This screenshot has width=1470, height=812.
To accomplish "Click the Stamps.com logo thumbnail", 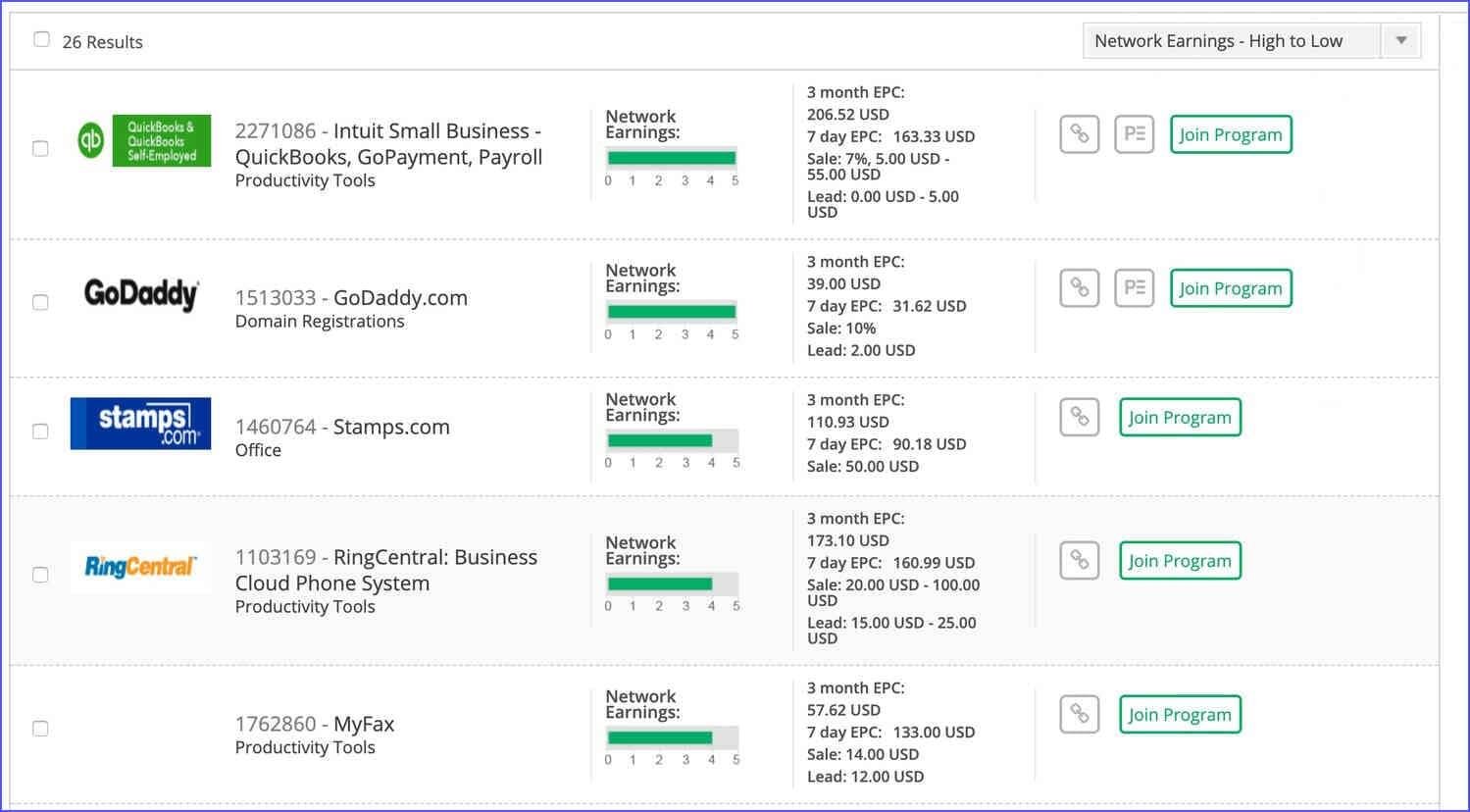I will 140,423.
